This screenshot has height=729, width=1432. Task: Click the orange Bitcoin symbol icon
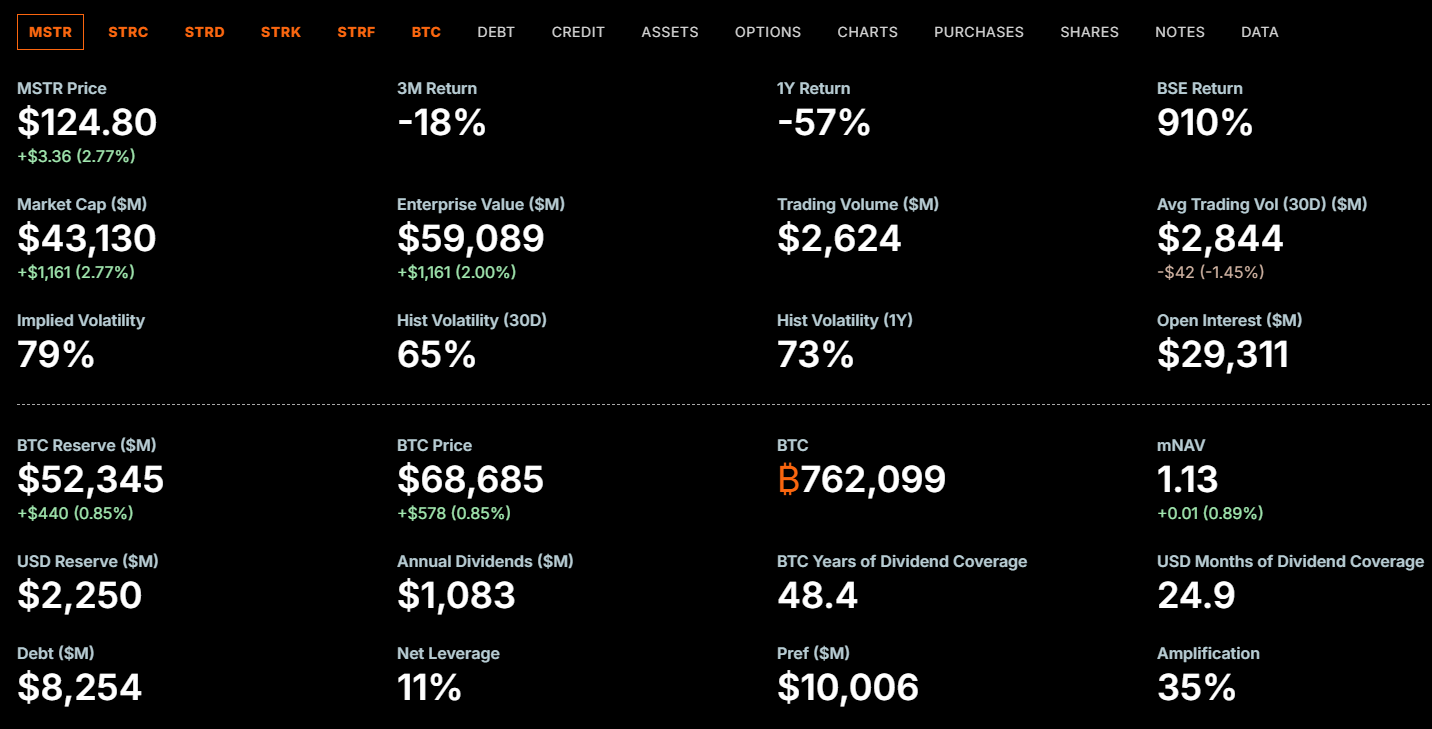[788, 480]
